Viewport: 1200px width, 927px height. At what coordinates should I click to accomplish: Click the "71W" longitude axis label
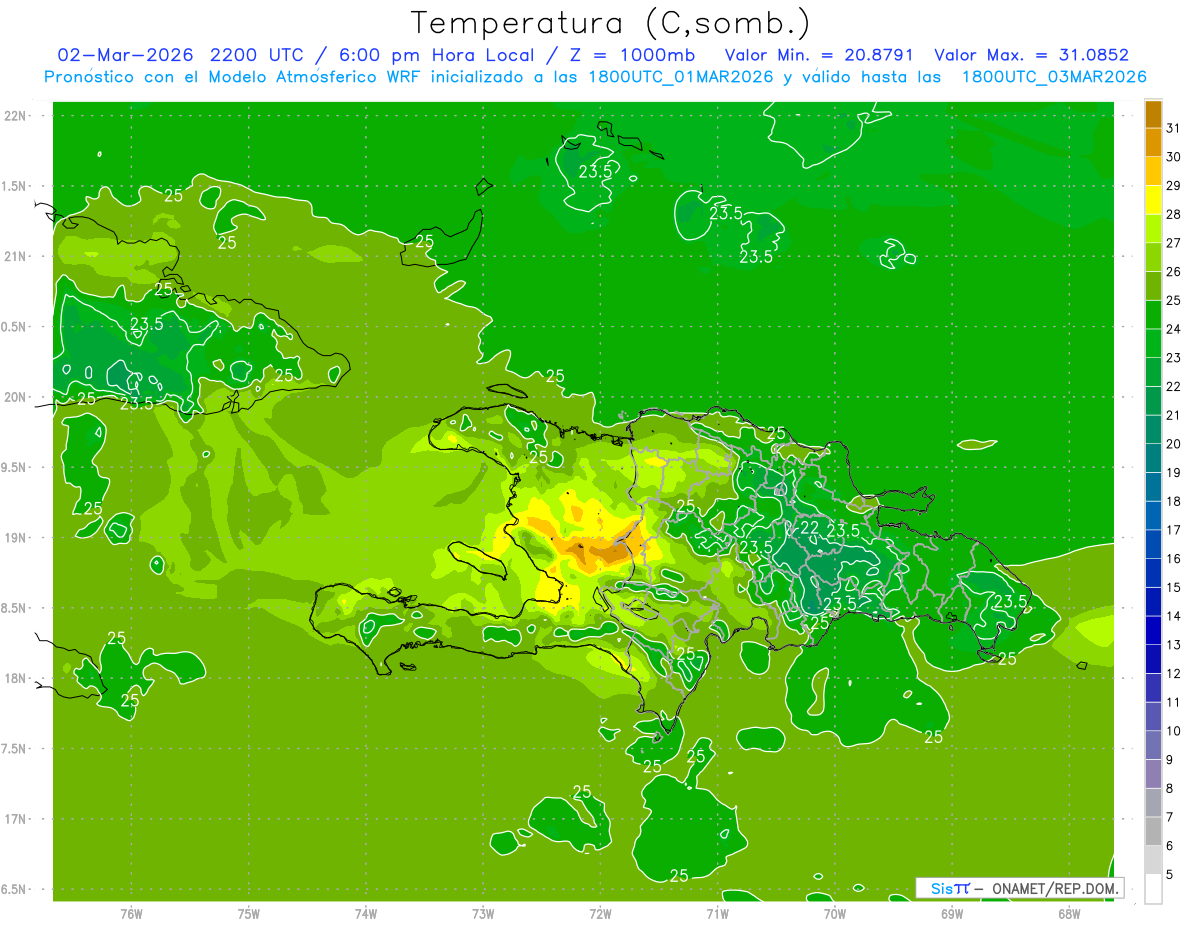pos(717,913)
